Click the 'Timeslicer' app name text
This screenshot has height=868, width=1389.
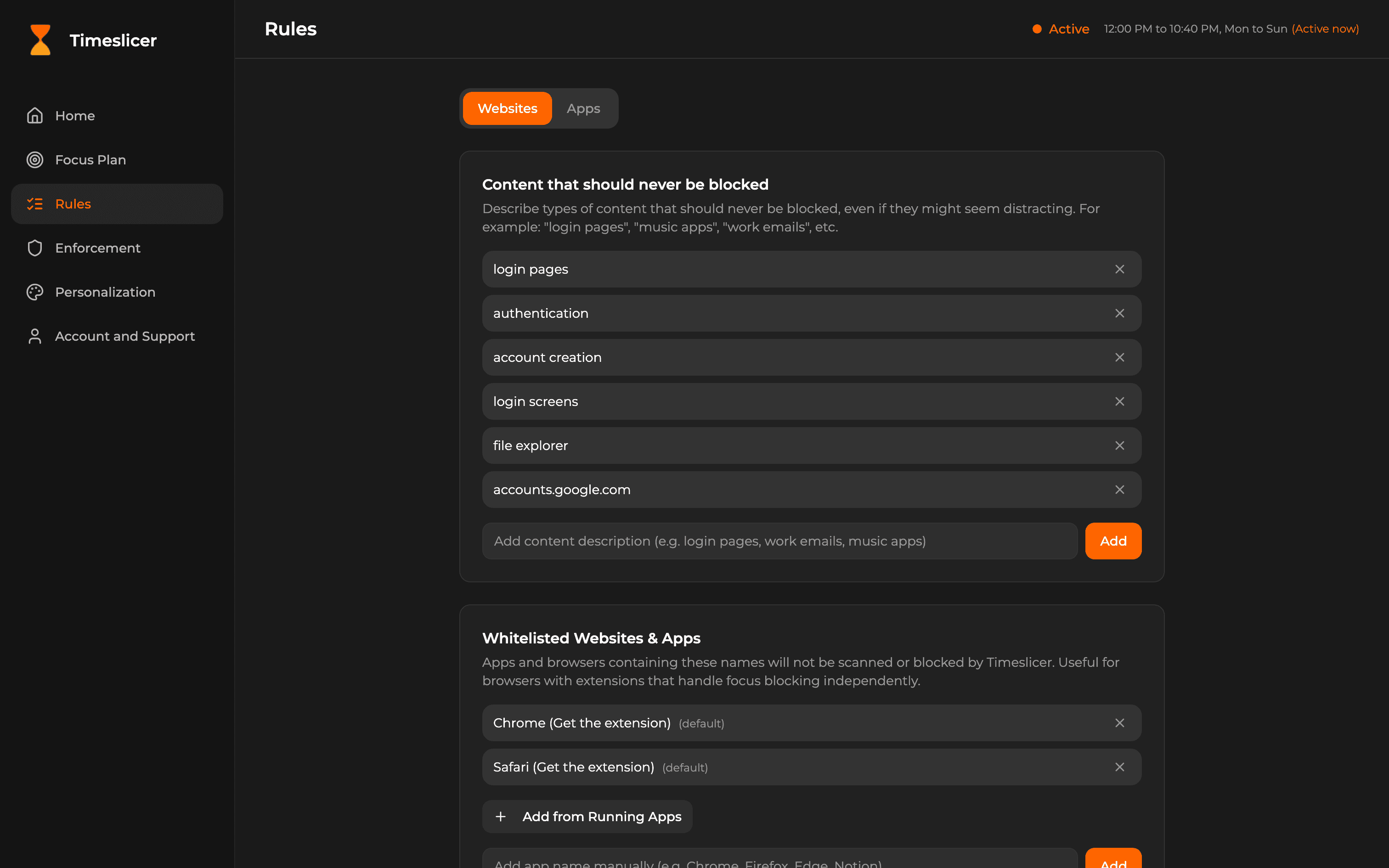[x=113, y=40]
